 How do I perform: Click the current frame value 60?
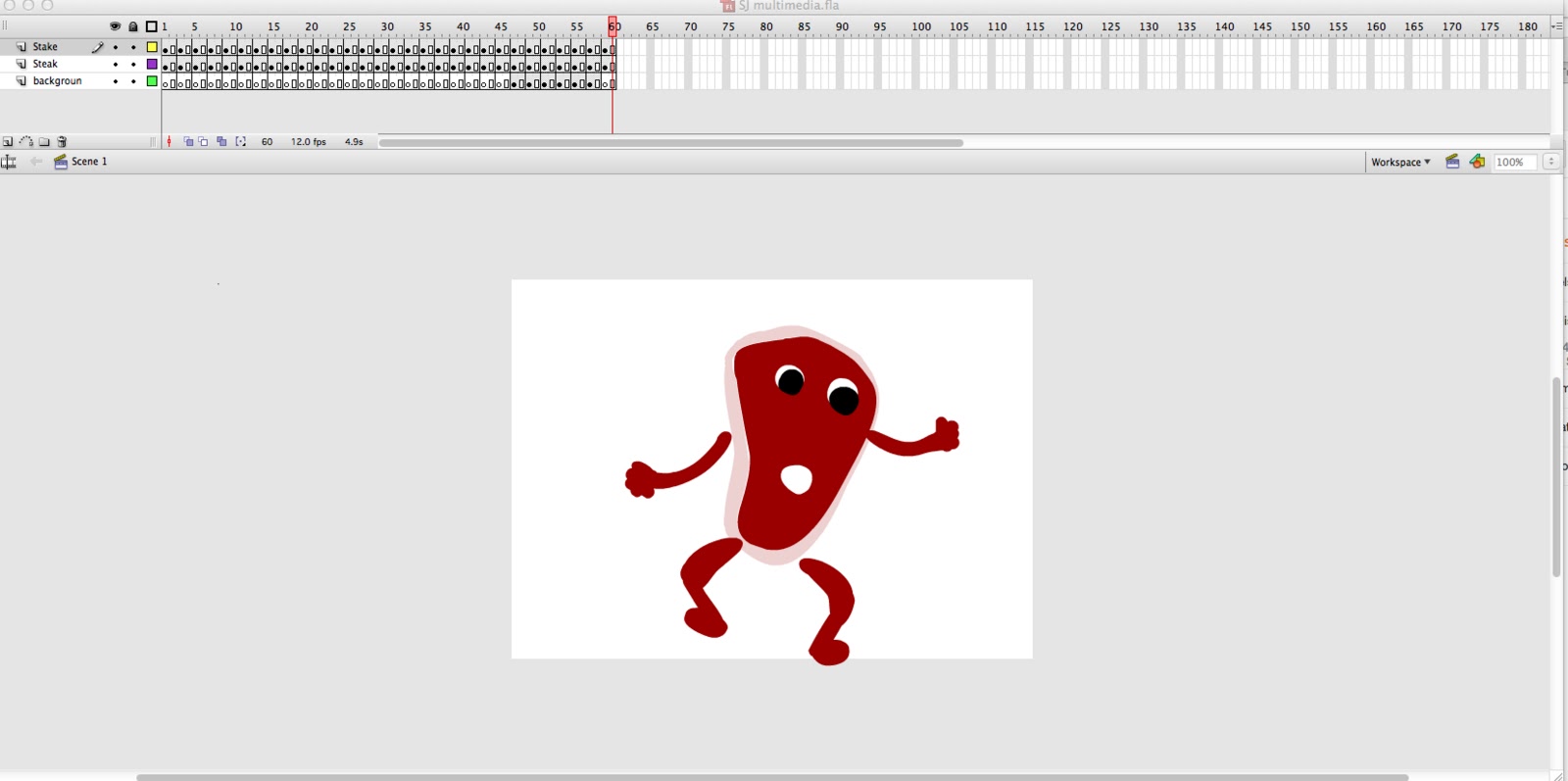[x=267, y=142]
